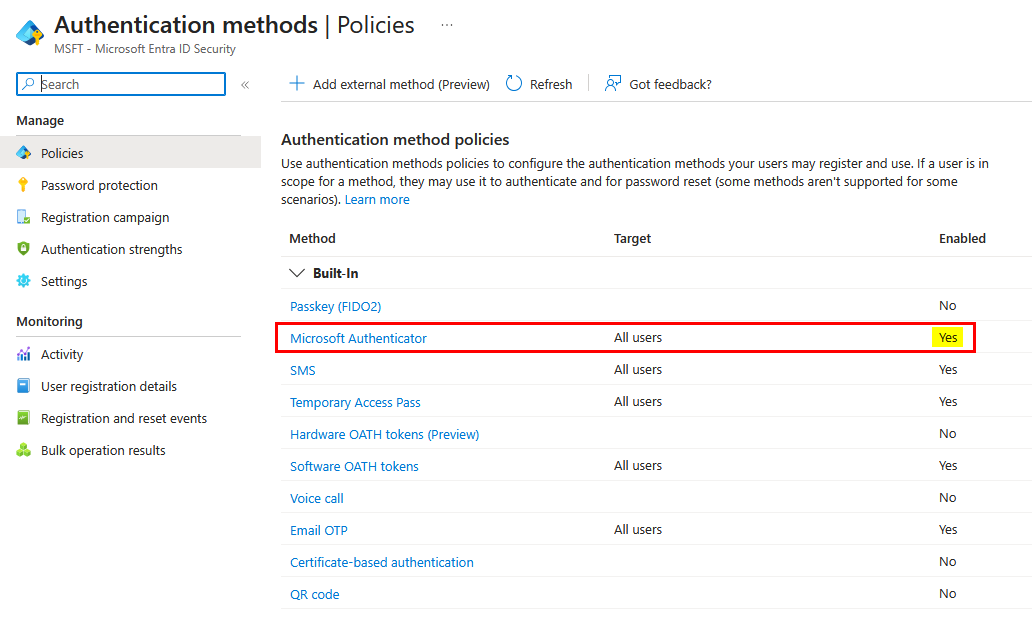The height and width of the screenshot is (632, 1032).
Task: Collapse the sidebar with double chevron
Action: click(245, 85)
